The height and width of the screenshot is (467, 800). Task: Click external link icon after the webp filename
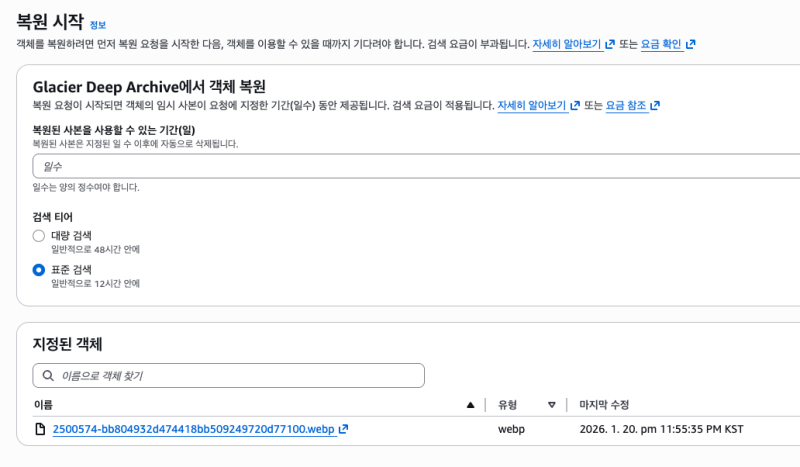tap(343, 430)
